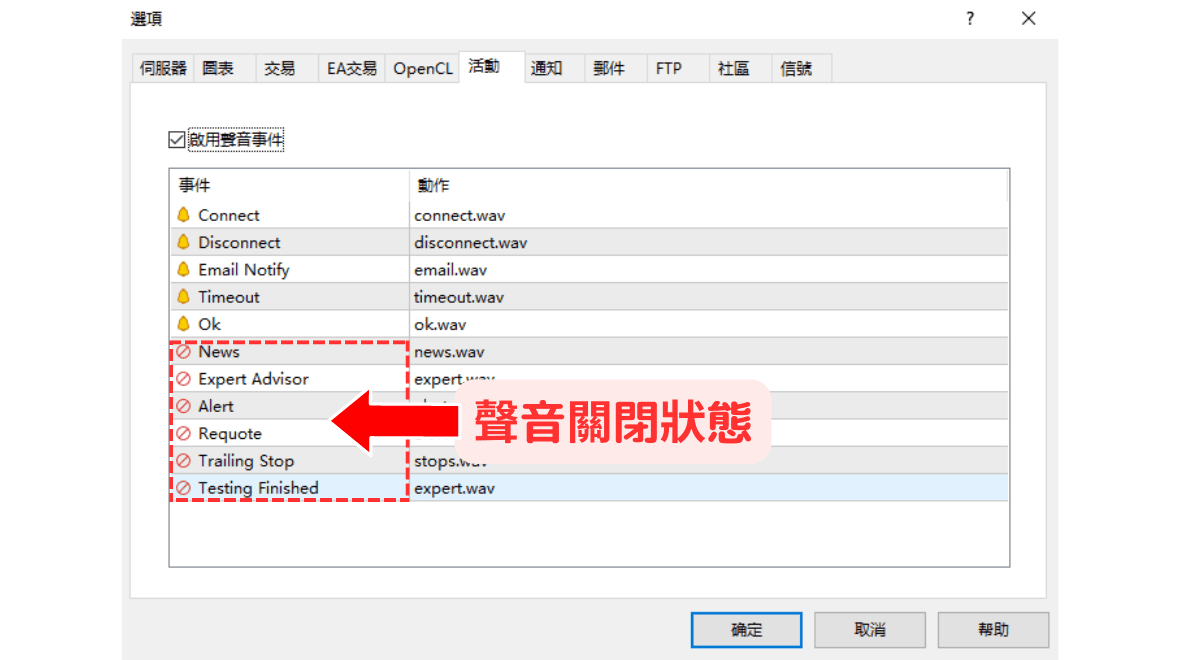Open the FTP settings tab
Image resolution: width=1180 pixels, height=660 pixels.
[668, 69]
